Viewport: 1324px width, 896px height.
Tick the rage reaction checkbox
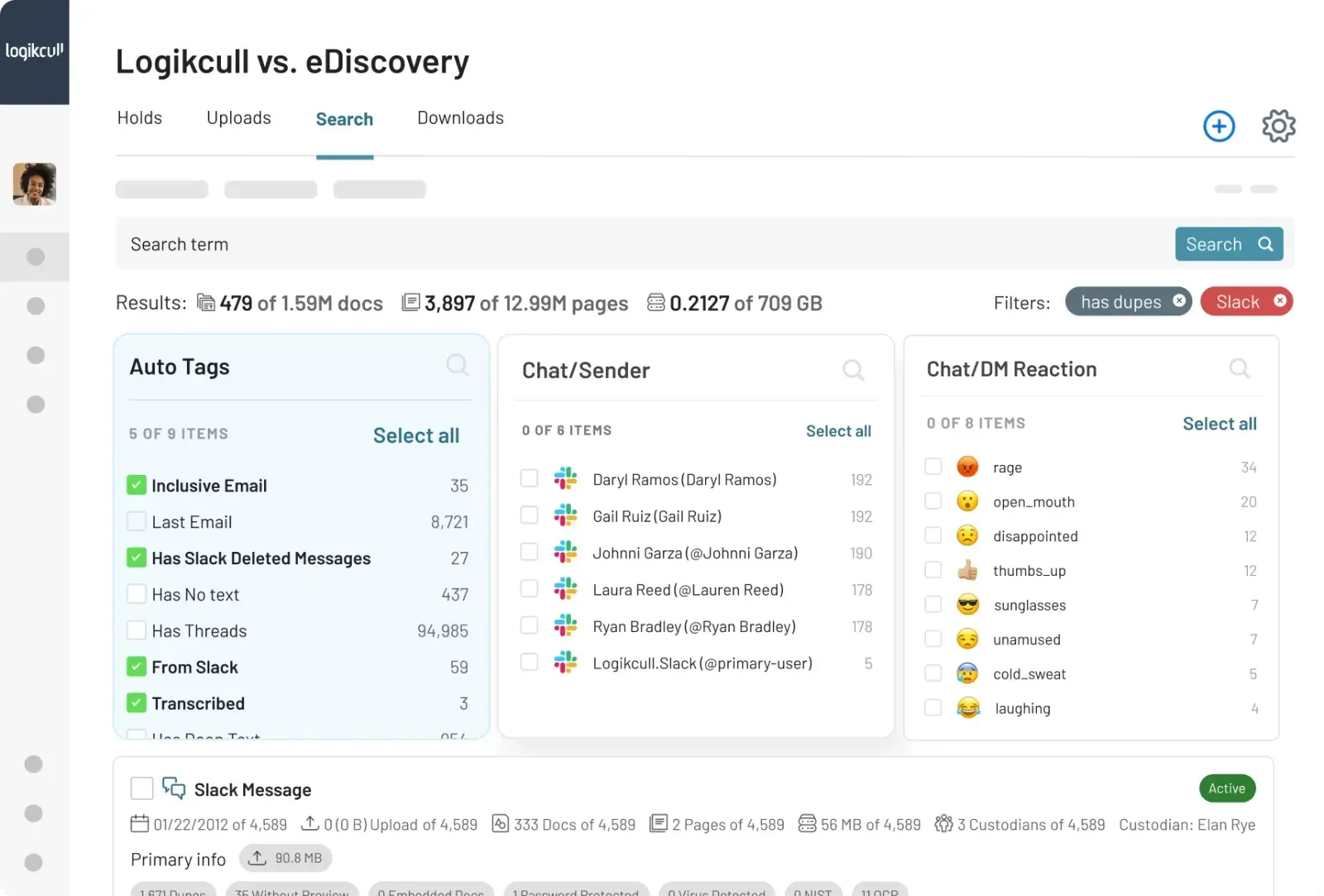933,467
